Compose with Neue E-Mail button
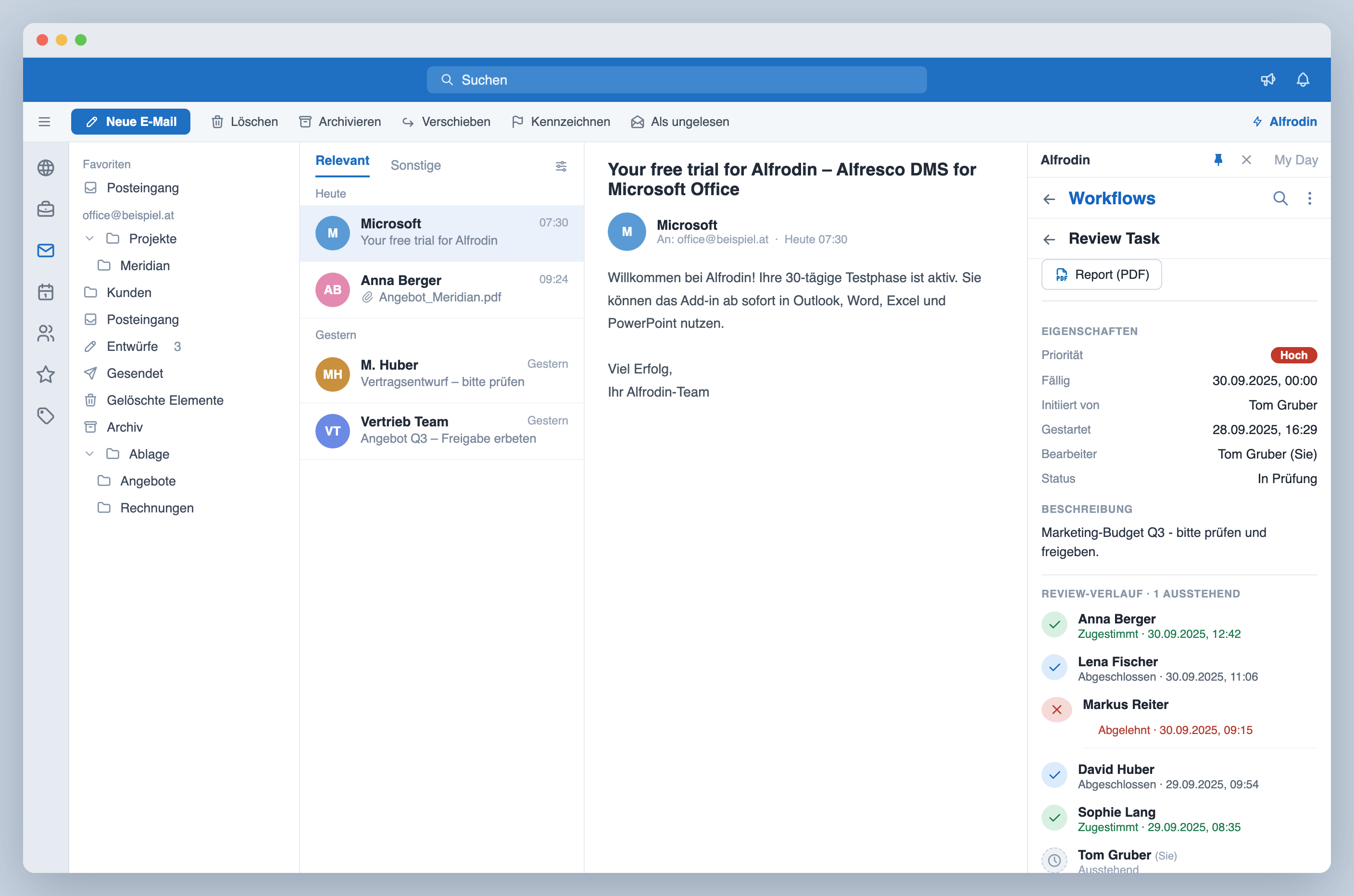The width and height of the screenshot is (1354, 896). (x=130, y=122)
